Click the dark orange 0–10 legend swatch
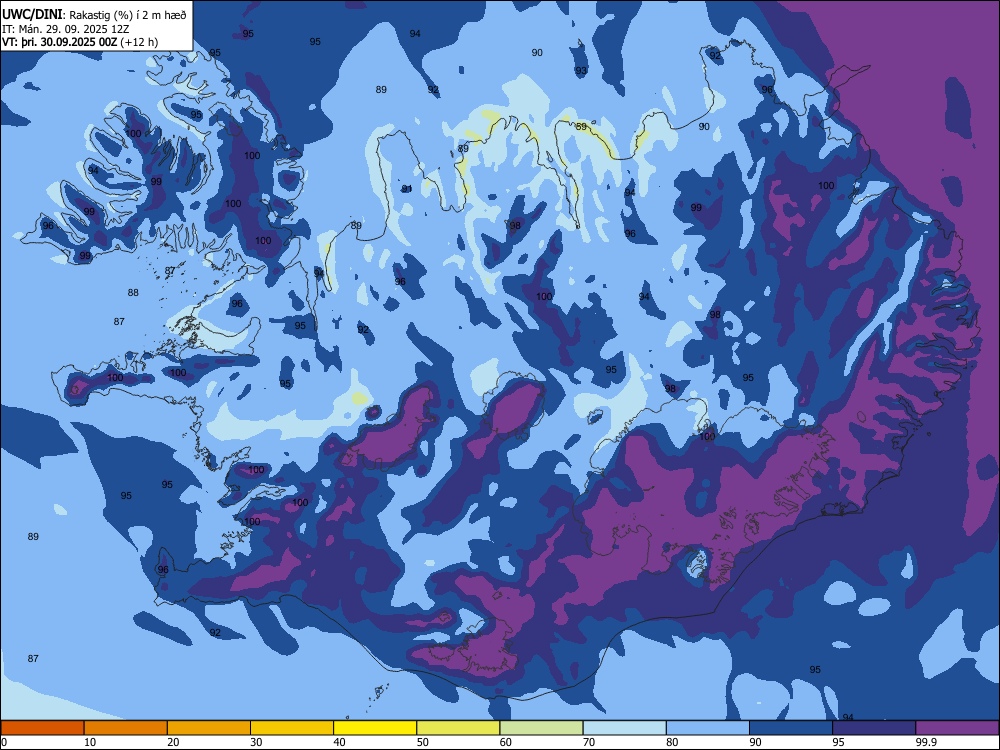This screenshot has width=1000, height=750. coord(42,728)
